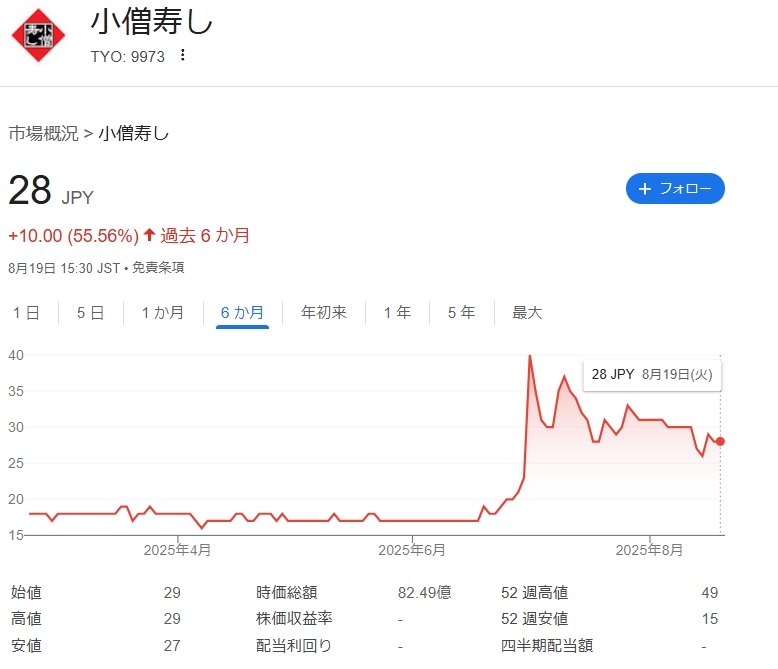Open the 市場概況 breadcrumb link
778x669 pixels.
43,133
